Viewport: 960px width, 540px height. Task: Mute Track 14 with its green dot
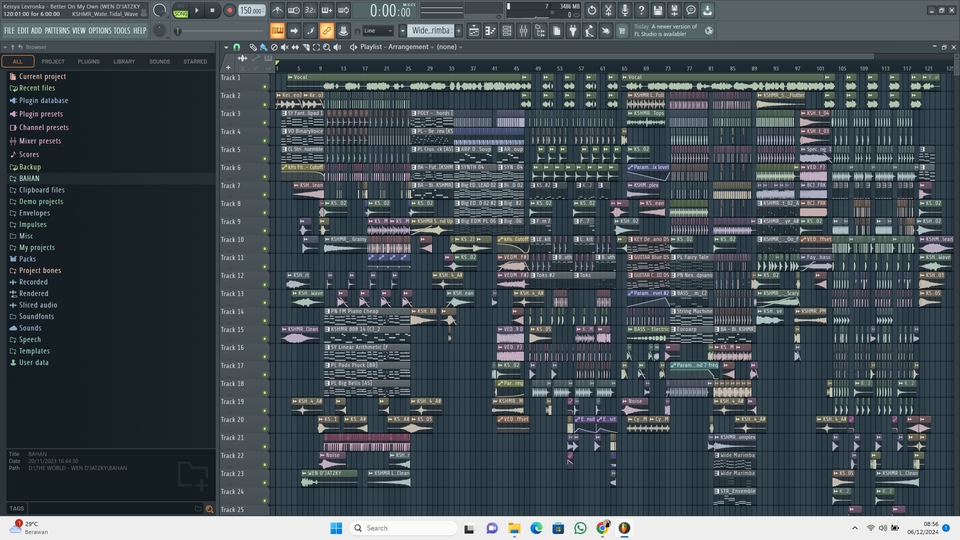pos(265,320)
